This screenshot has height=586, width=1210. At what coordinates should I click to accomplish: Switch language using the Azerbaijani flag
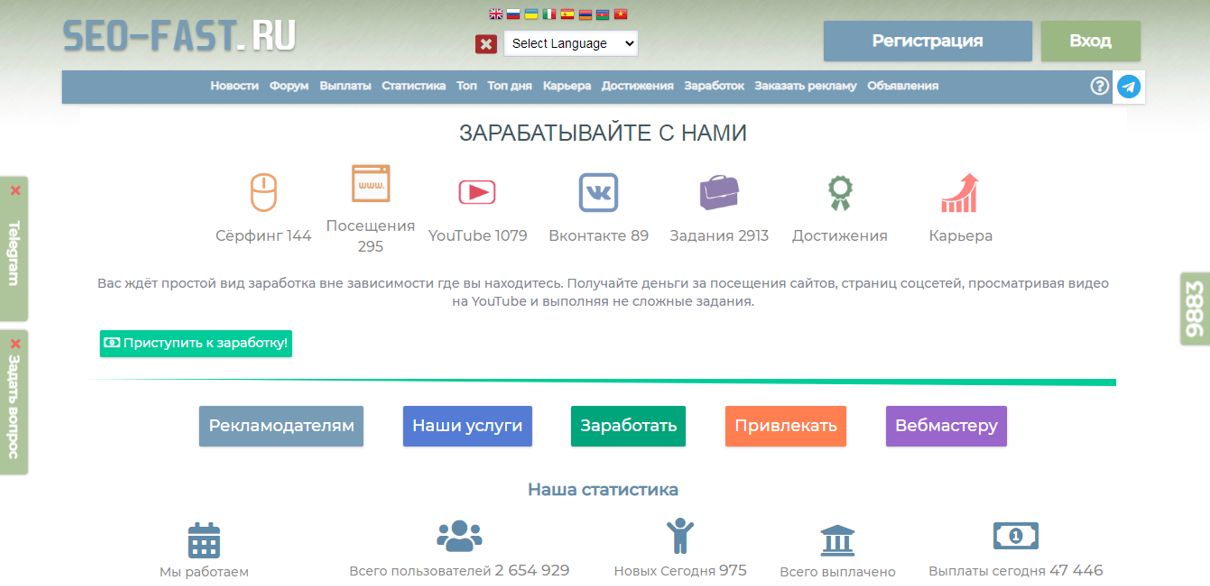[602, 14]
